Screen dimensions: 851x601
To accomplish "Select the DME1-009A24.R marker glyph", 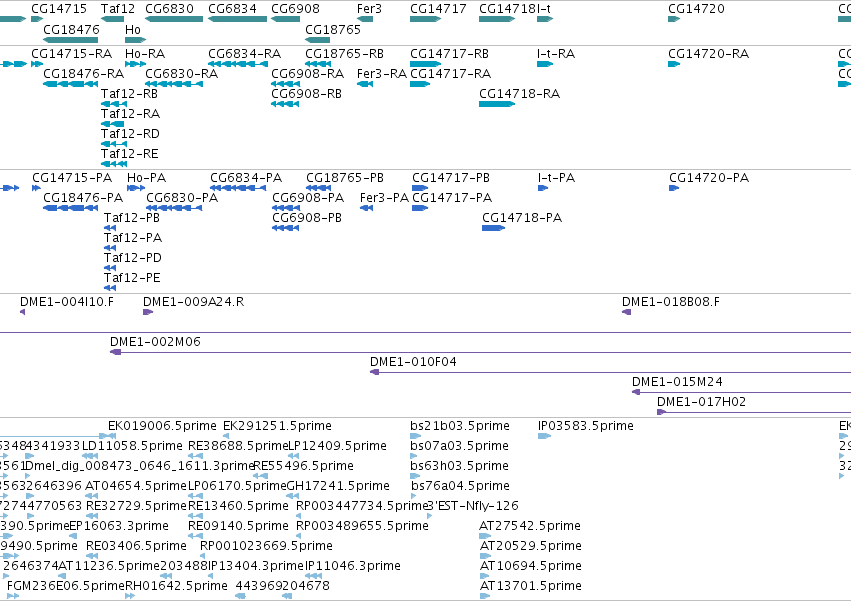I will pyautogui.click(x=148, y=312).
